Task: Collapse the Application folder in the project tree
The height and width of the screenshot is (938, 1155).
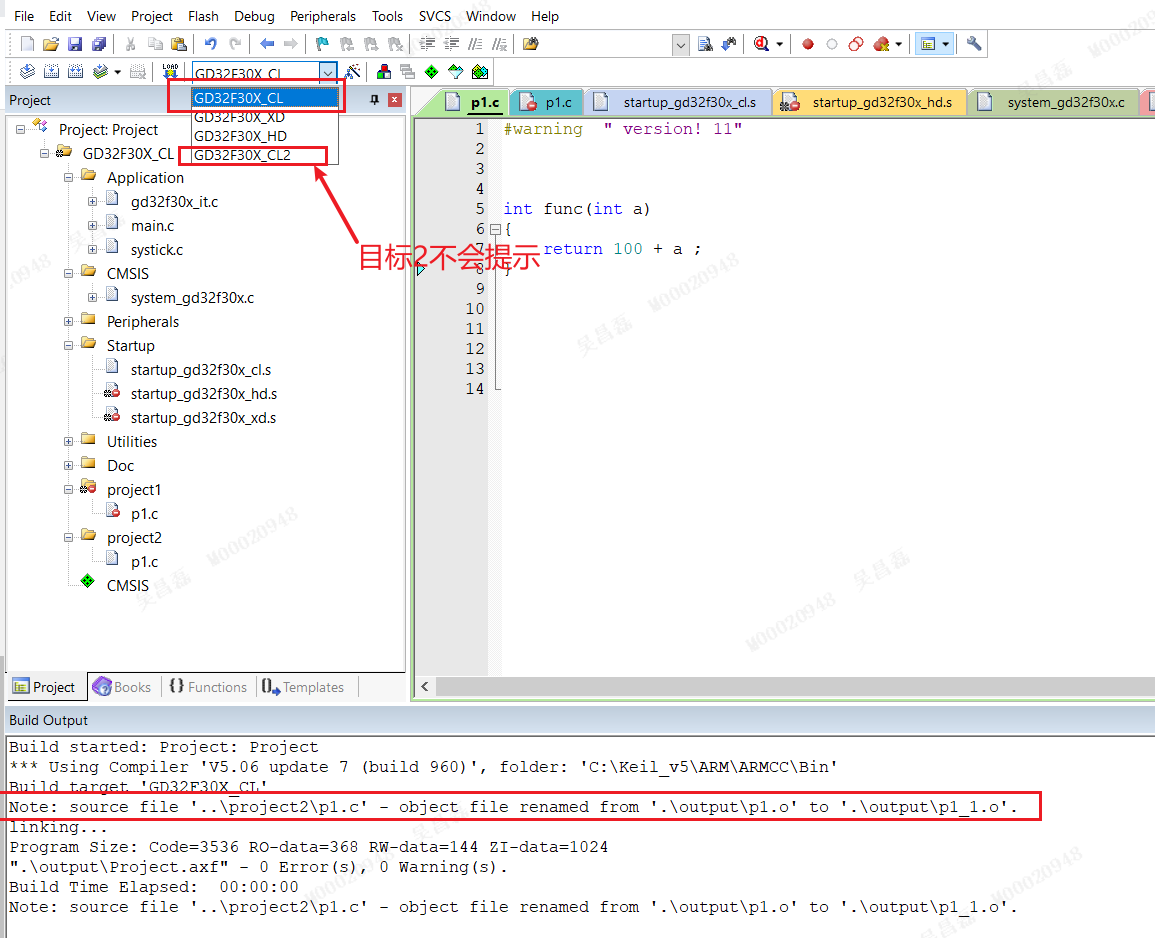Action: click(69, 178)
